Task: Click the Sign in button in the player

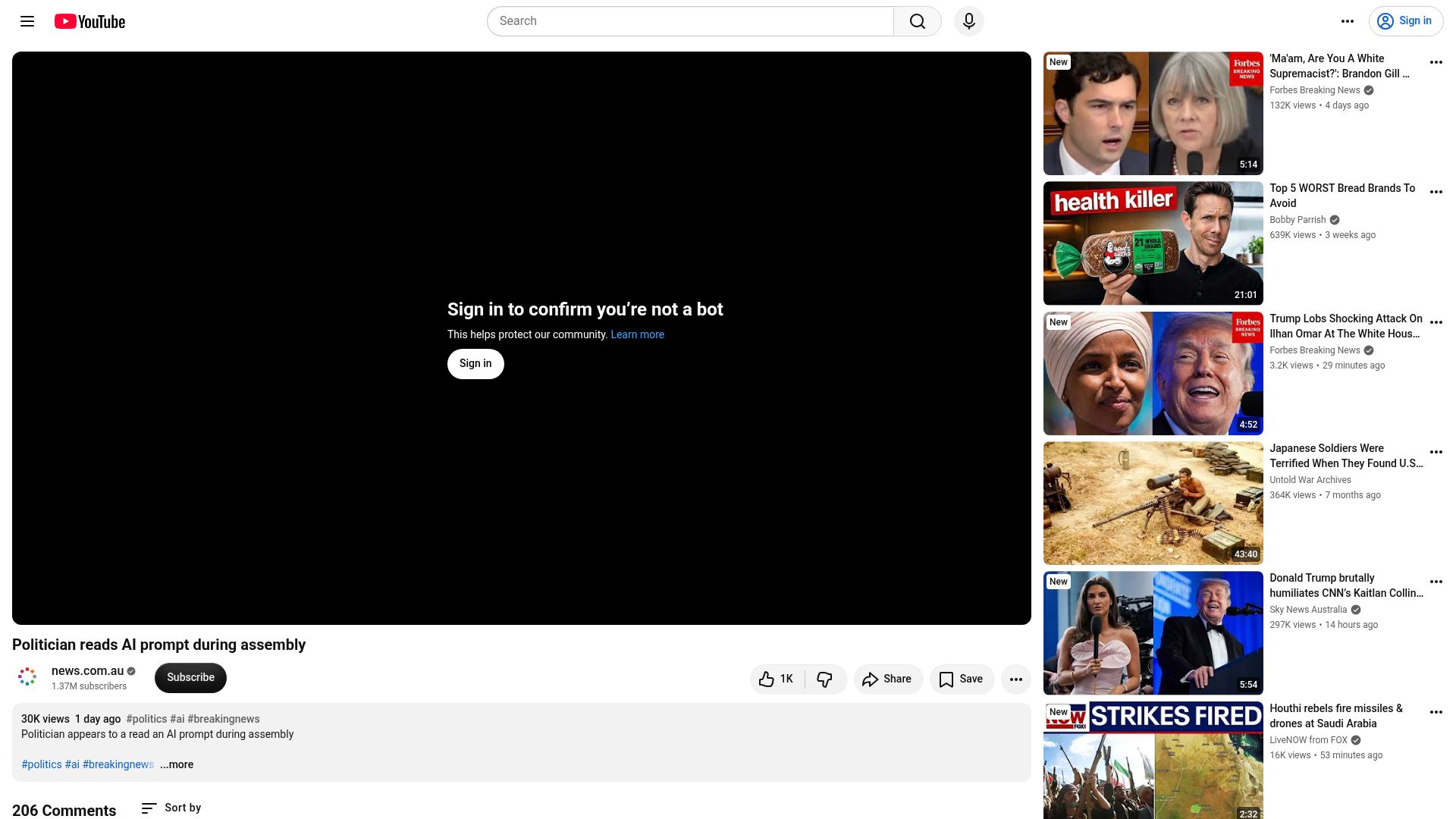Action: point(475,364)
